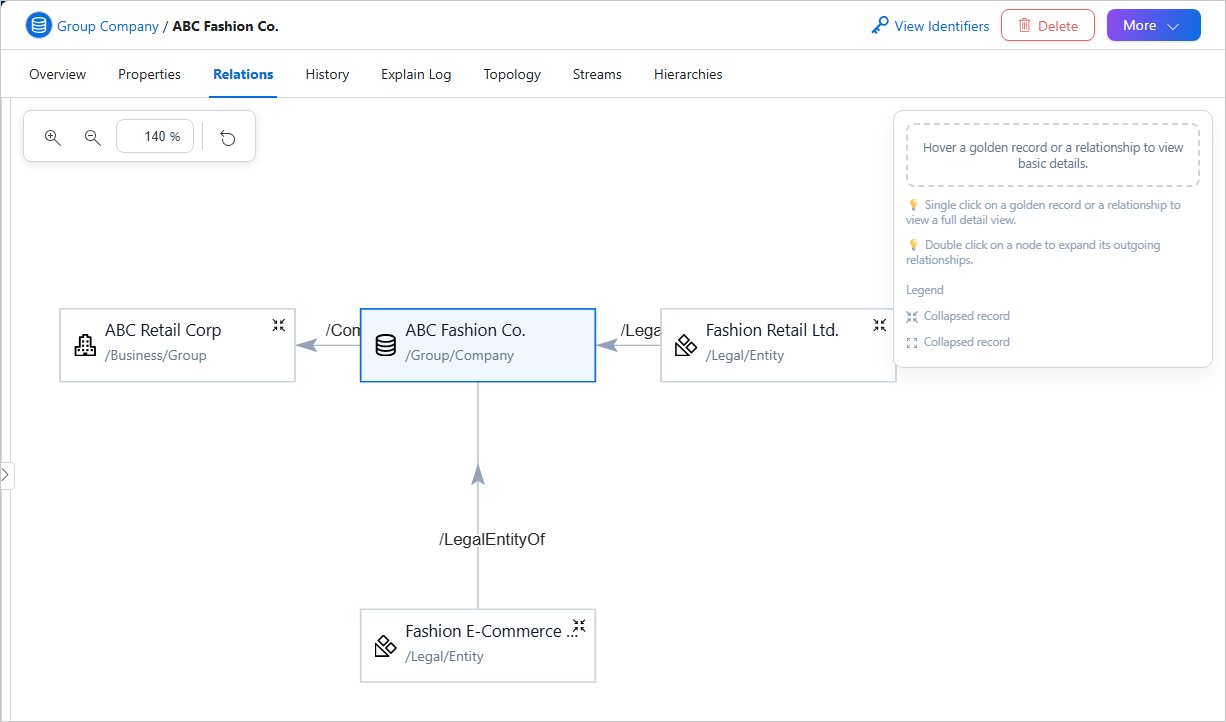Screen dimensions: 1226x722
Task: Click the database icon on ABC Fashion Co. node
Action: click(385, 345)
